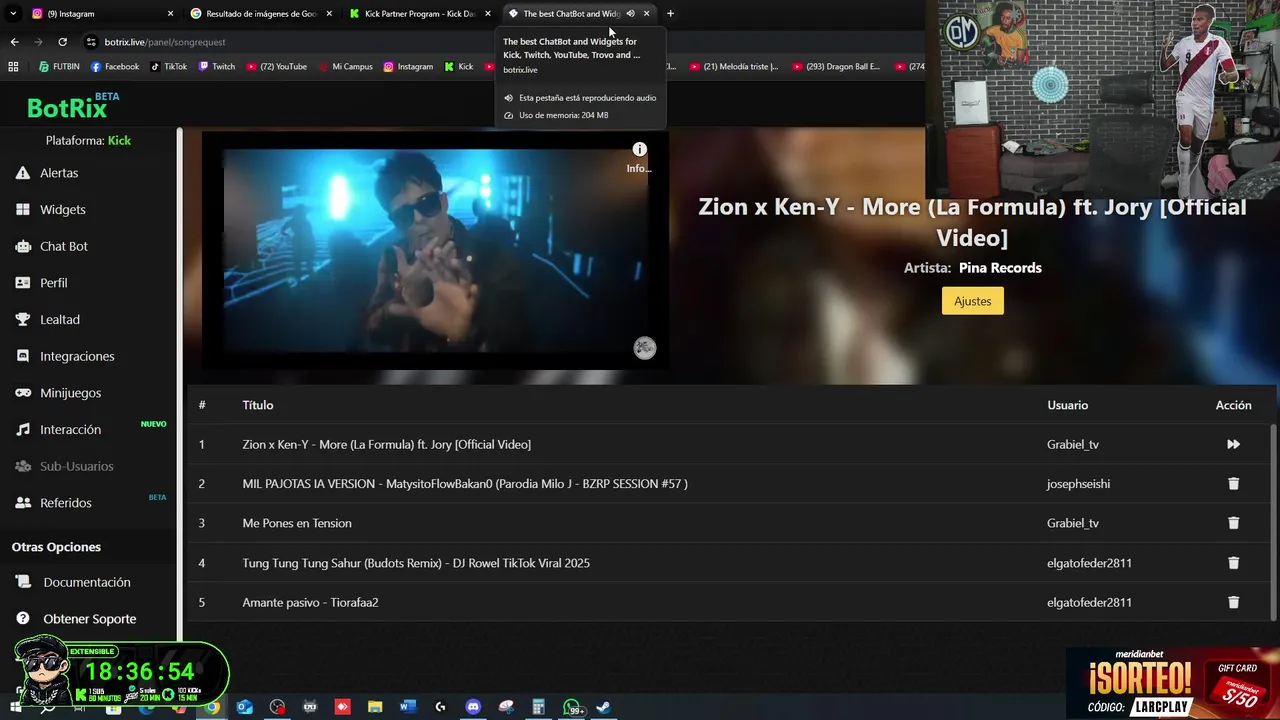Delete the MIL PAJOTAS IA VERSION song

1233,484
